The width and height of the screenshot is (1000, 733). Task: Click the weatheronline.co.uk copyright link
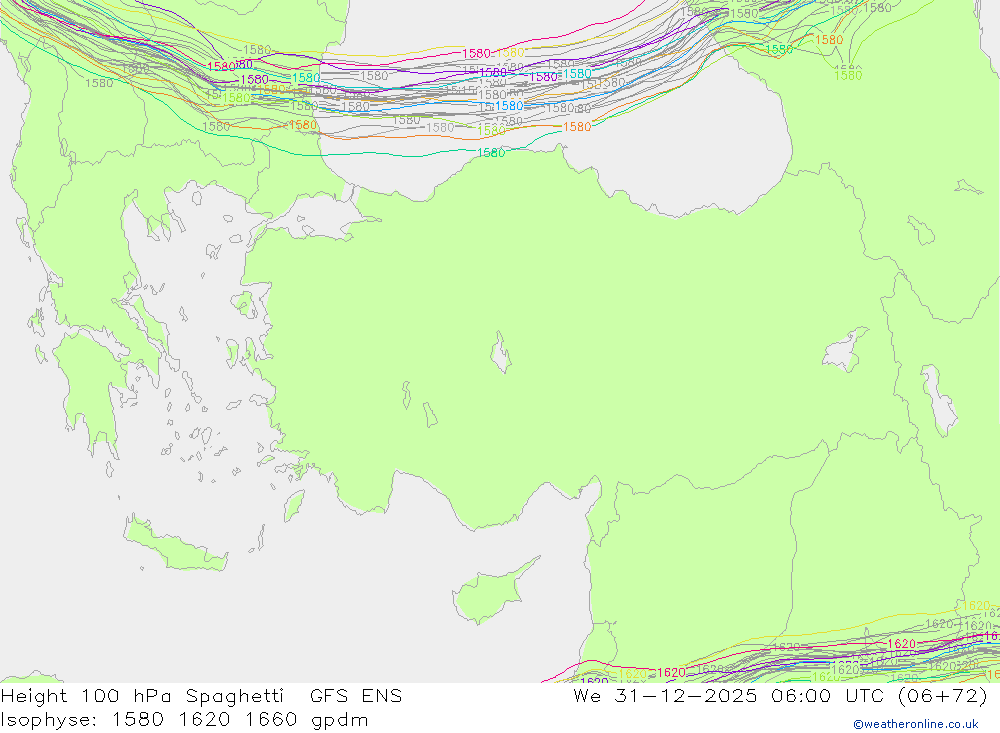click(x=916, y=724)
